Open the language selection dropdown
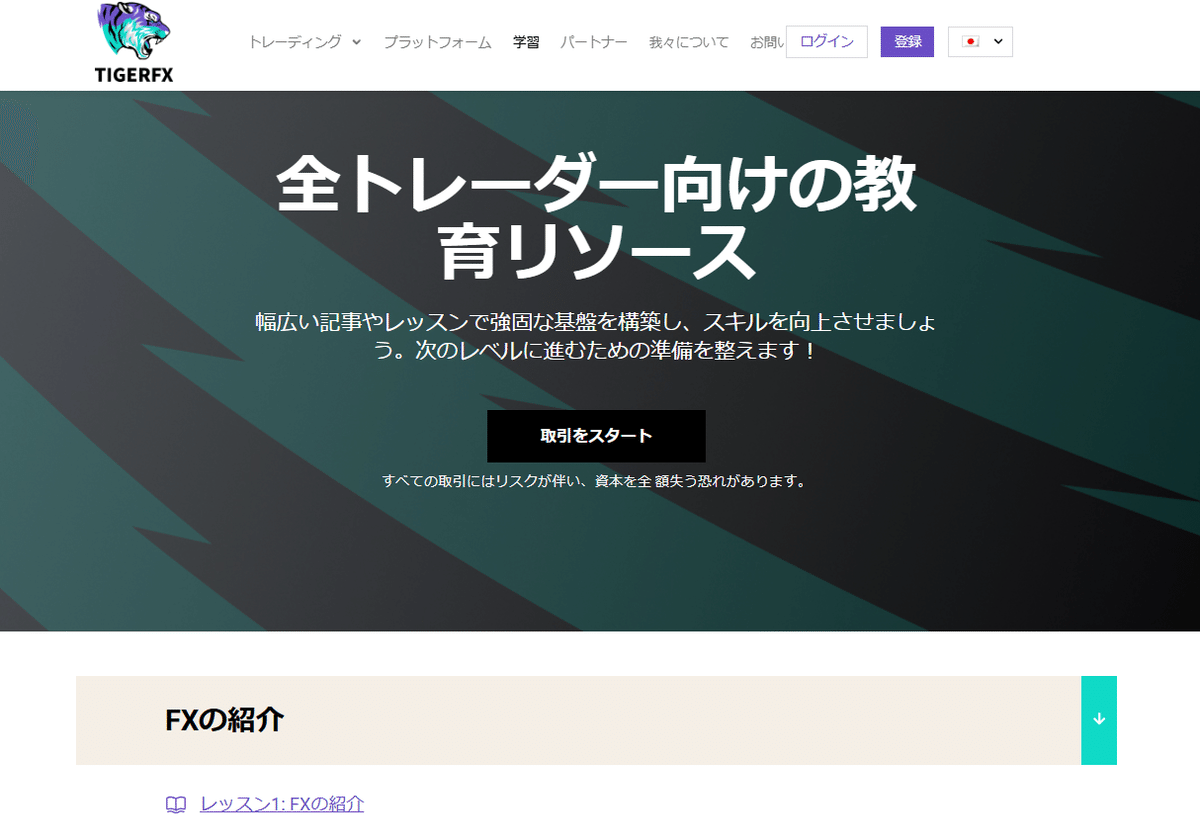 point(980,43)
